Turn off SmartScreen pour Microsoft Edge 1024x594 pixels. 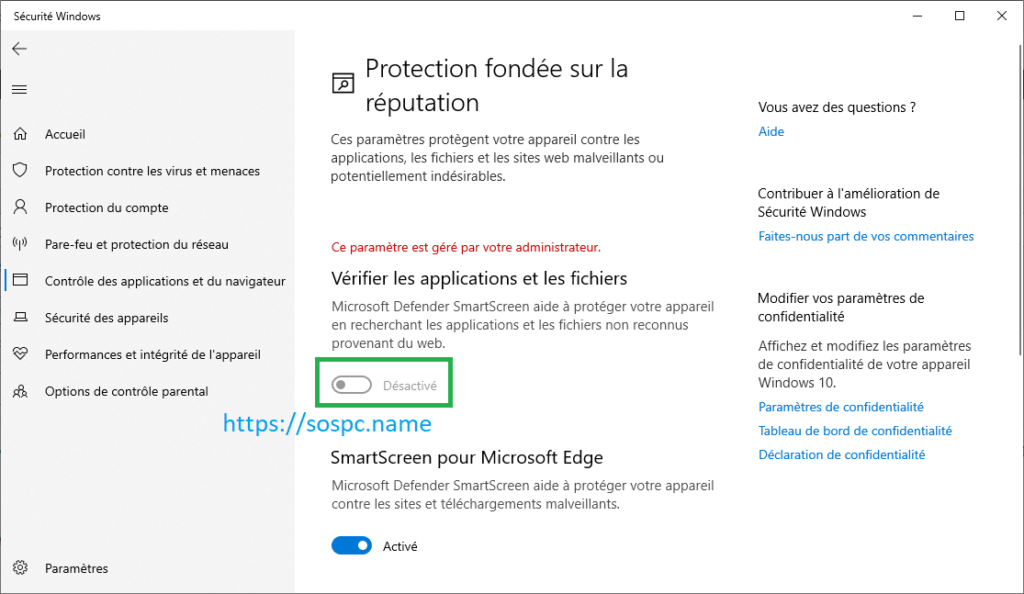[x=352, y=546]
